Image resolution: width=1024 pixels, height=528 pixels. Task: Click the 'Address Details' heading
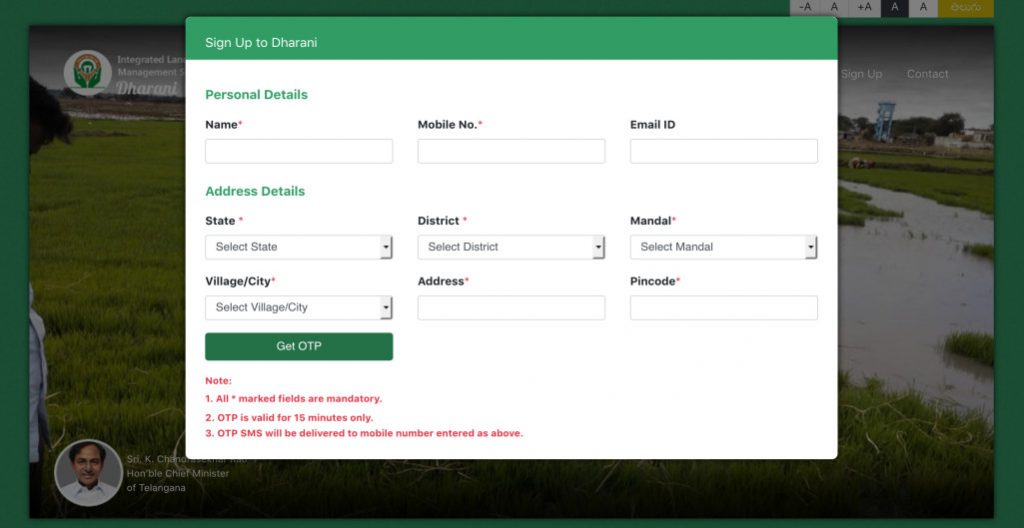(x=255, y=191)
